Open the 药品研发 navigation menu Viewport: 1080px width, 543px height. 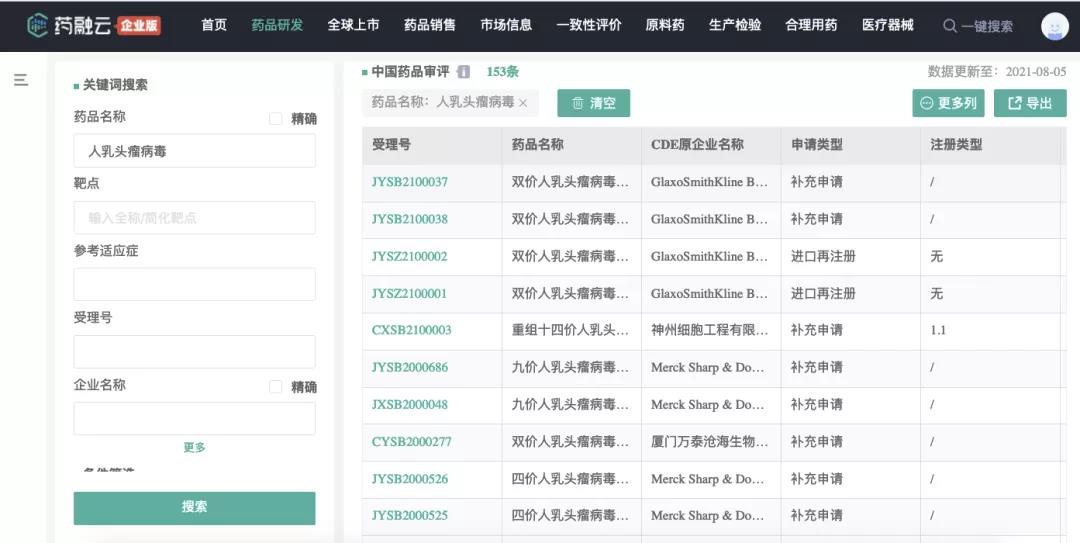277,25
